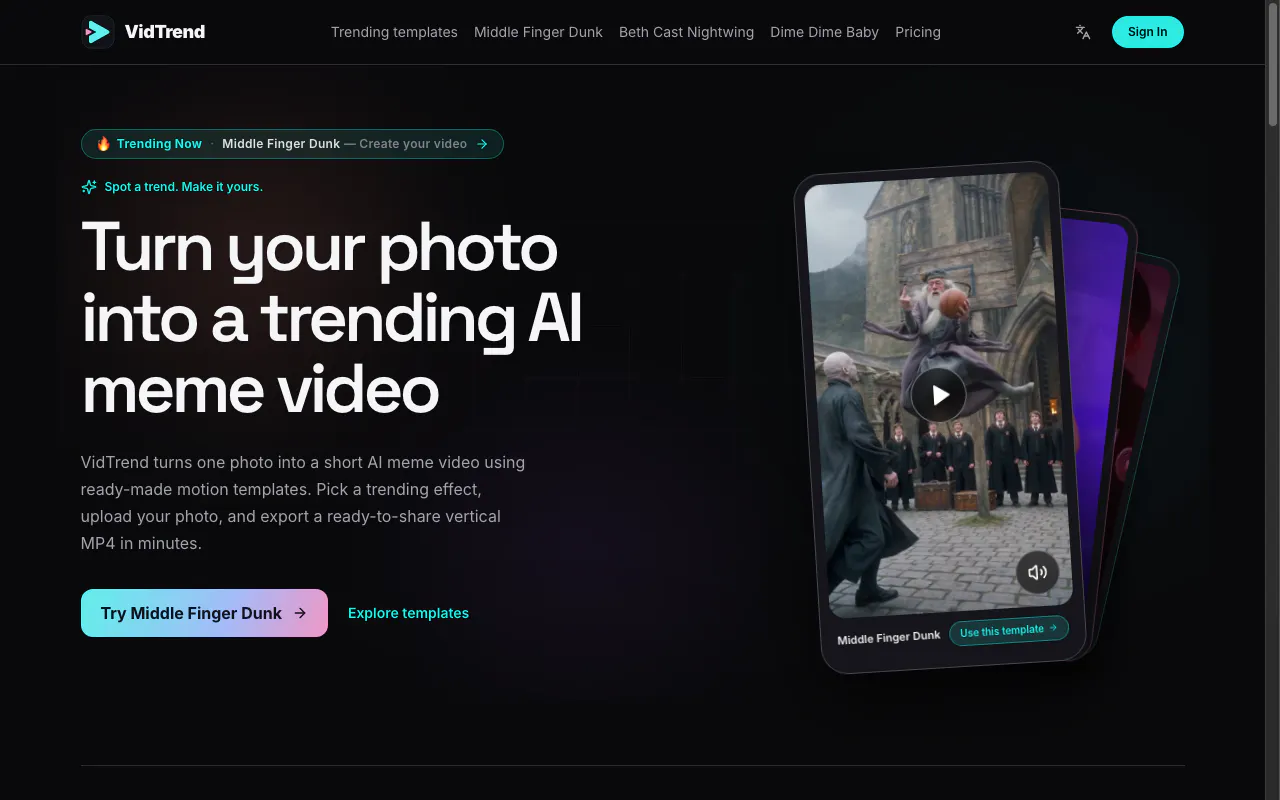Image resolution: width=1280 pixels, height=800 pixels.
Task: Click Try Middle Finger Dunk button
Action: click(x=204, y=613)
